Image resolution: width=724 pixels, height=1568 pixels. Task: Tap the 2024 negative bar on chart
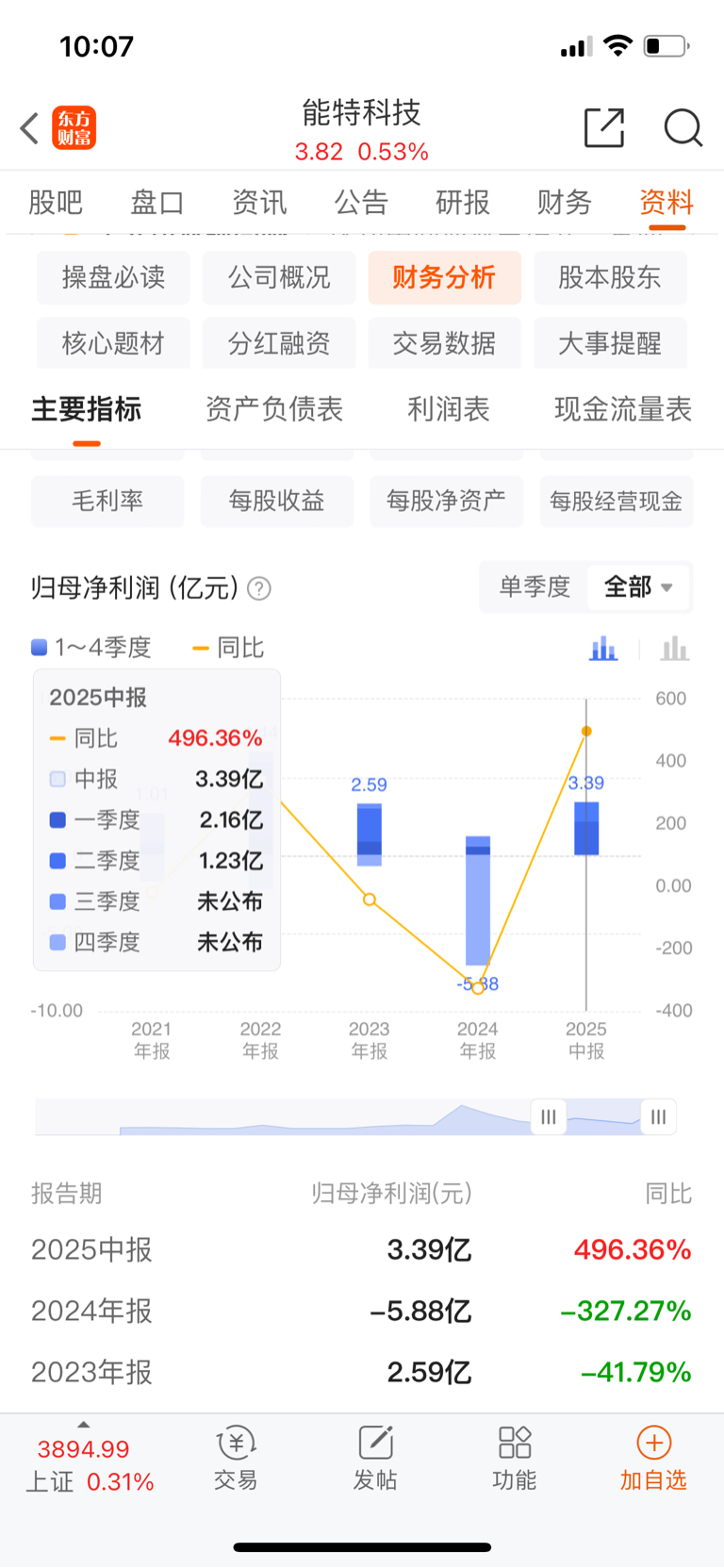click(478, 911)
